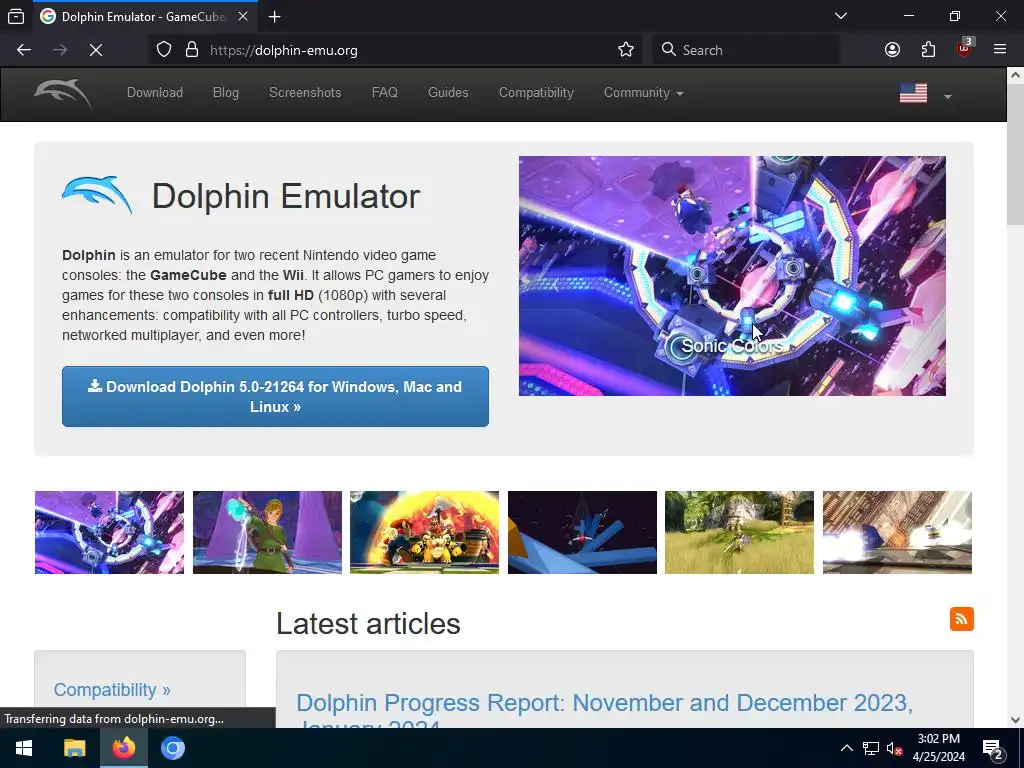Click the tracking protection shield icon
Image resolution: width=1024 pixels, height=768 pixels.
(x=164, y=50)
